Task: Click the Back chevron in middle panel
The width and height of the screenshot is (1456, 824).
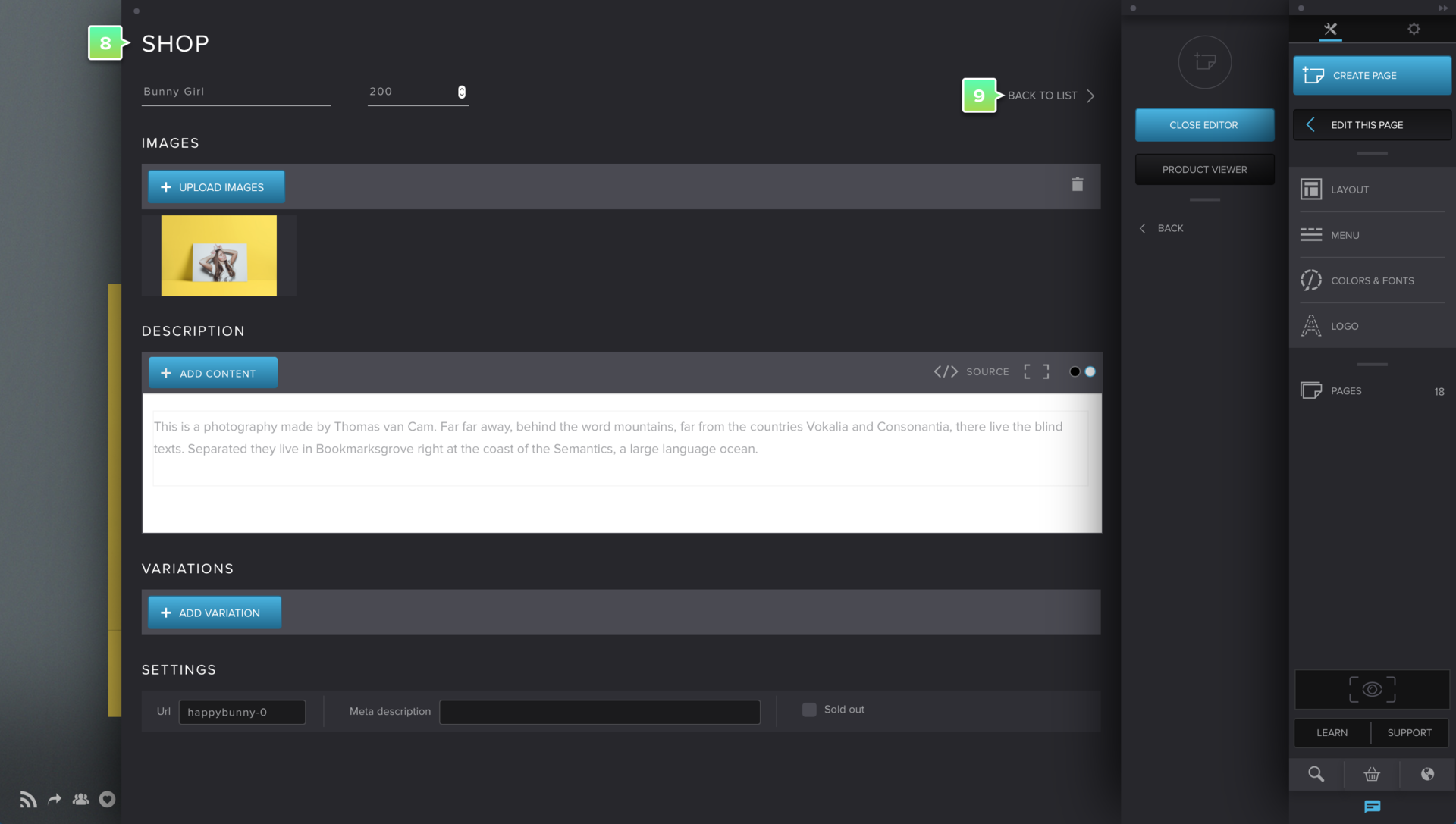Action: click(1143, 228)
